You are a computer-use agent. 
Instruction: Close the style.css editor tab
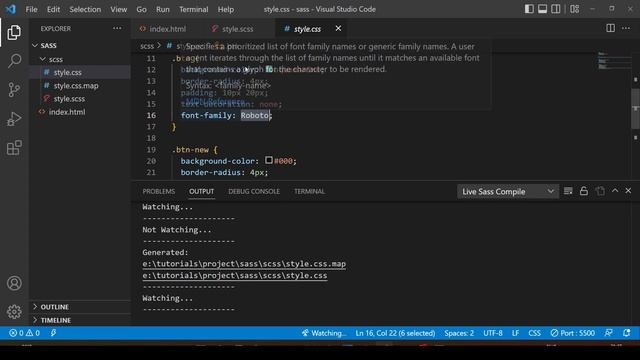[x=338, y=28]
